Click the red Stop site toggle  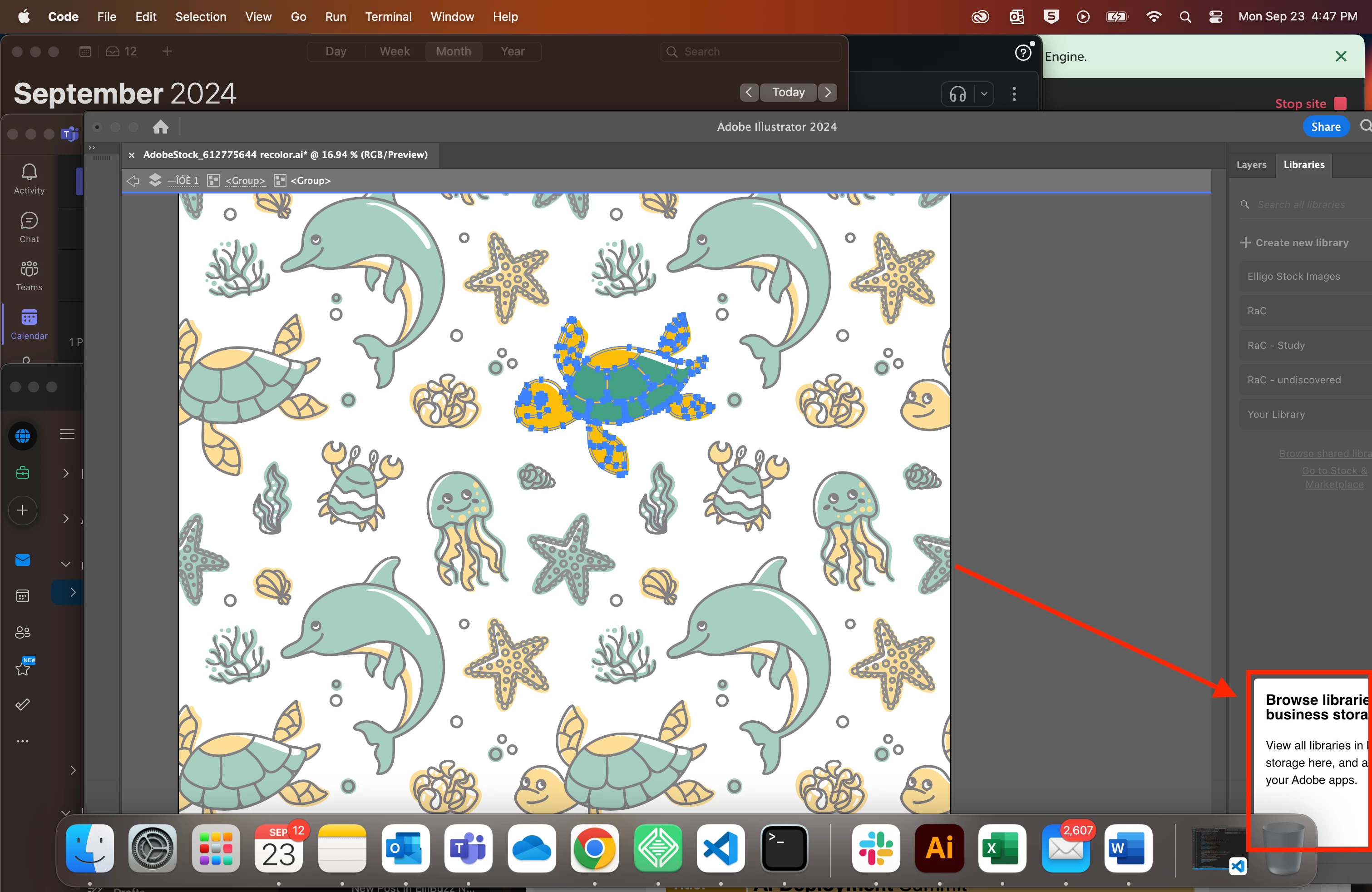(x=1340, y=104)
